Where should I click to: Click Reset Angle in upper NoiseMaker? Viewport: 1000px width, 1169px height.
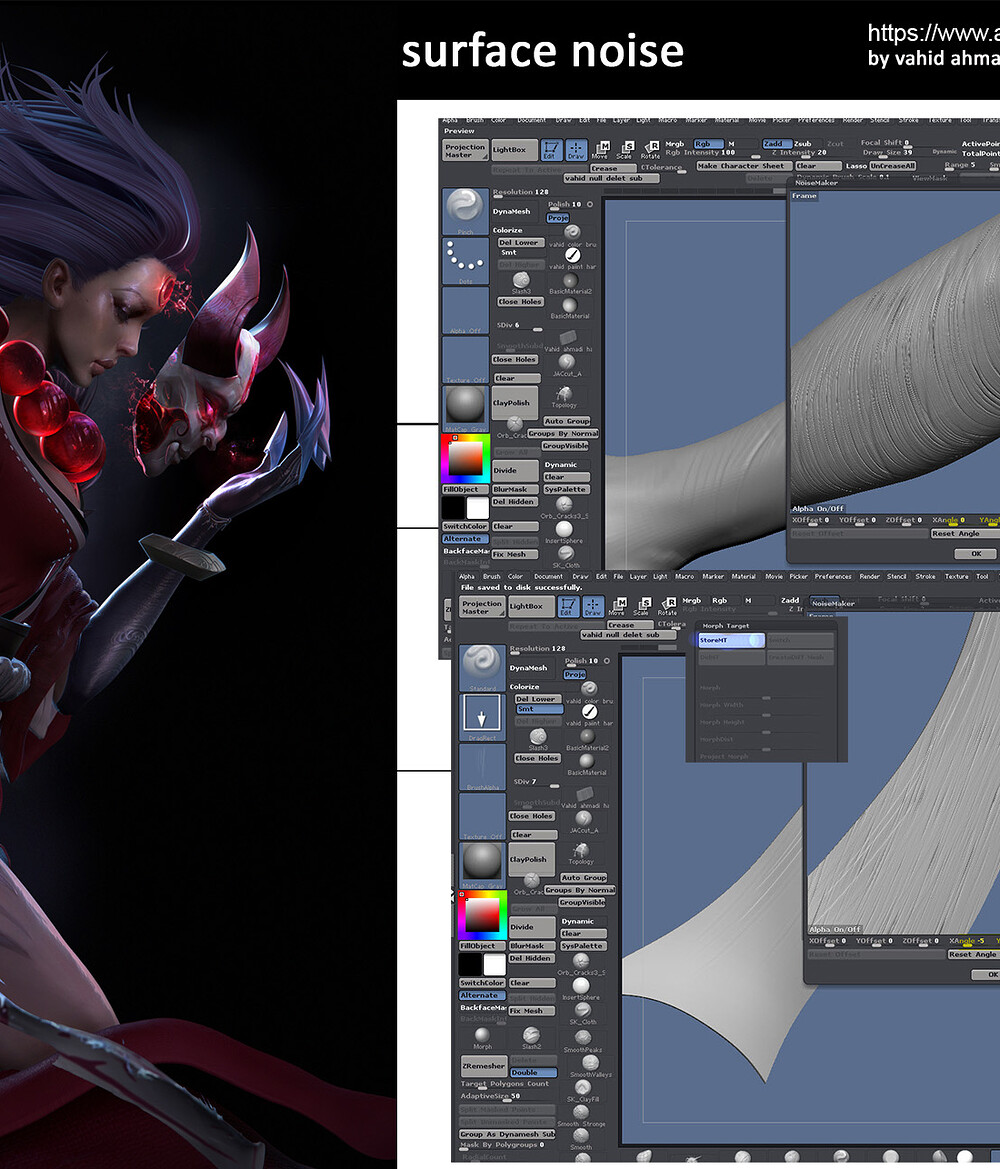pos(964,533)
